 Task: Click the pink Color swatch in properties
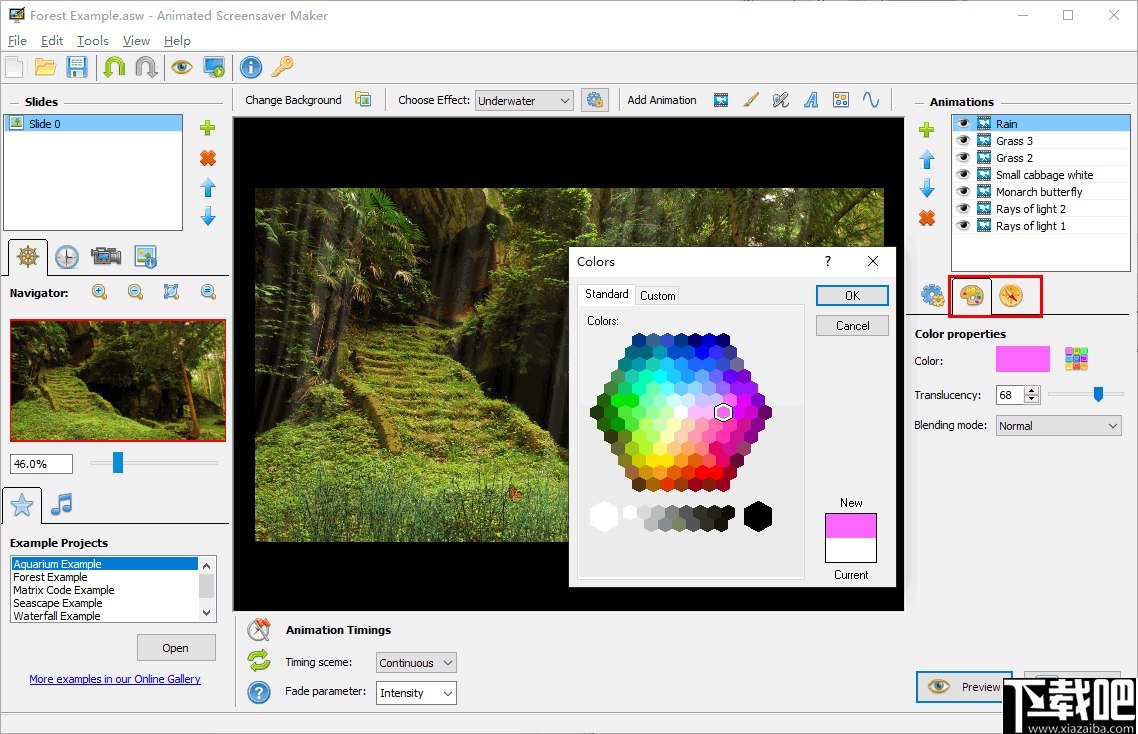[x=1022, y=360]
